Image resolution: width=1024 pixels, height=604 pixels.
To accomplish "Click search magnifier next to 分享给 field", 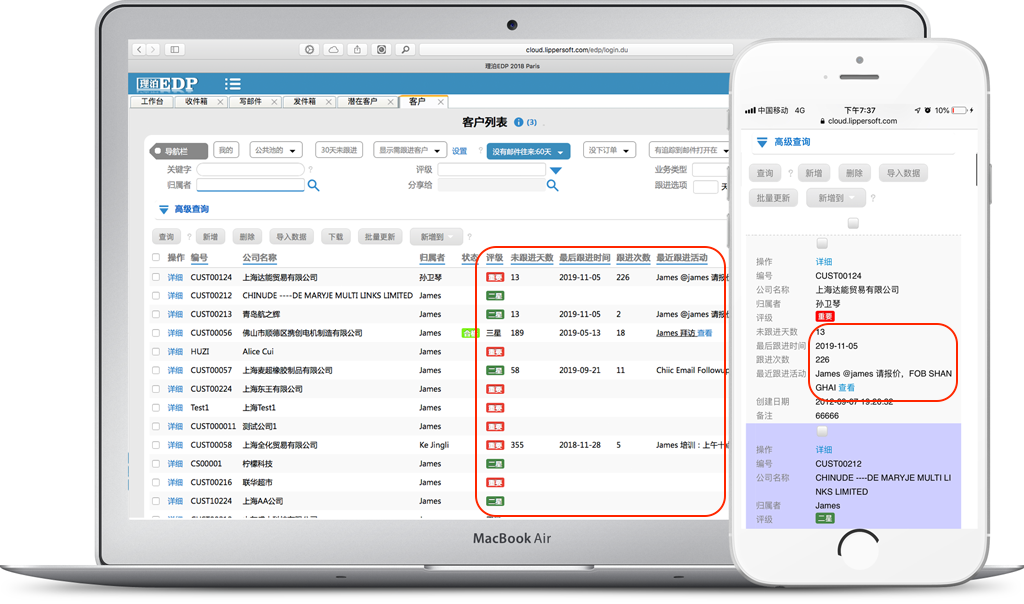I will (x=553, y=185).
